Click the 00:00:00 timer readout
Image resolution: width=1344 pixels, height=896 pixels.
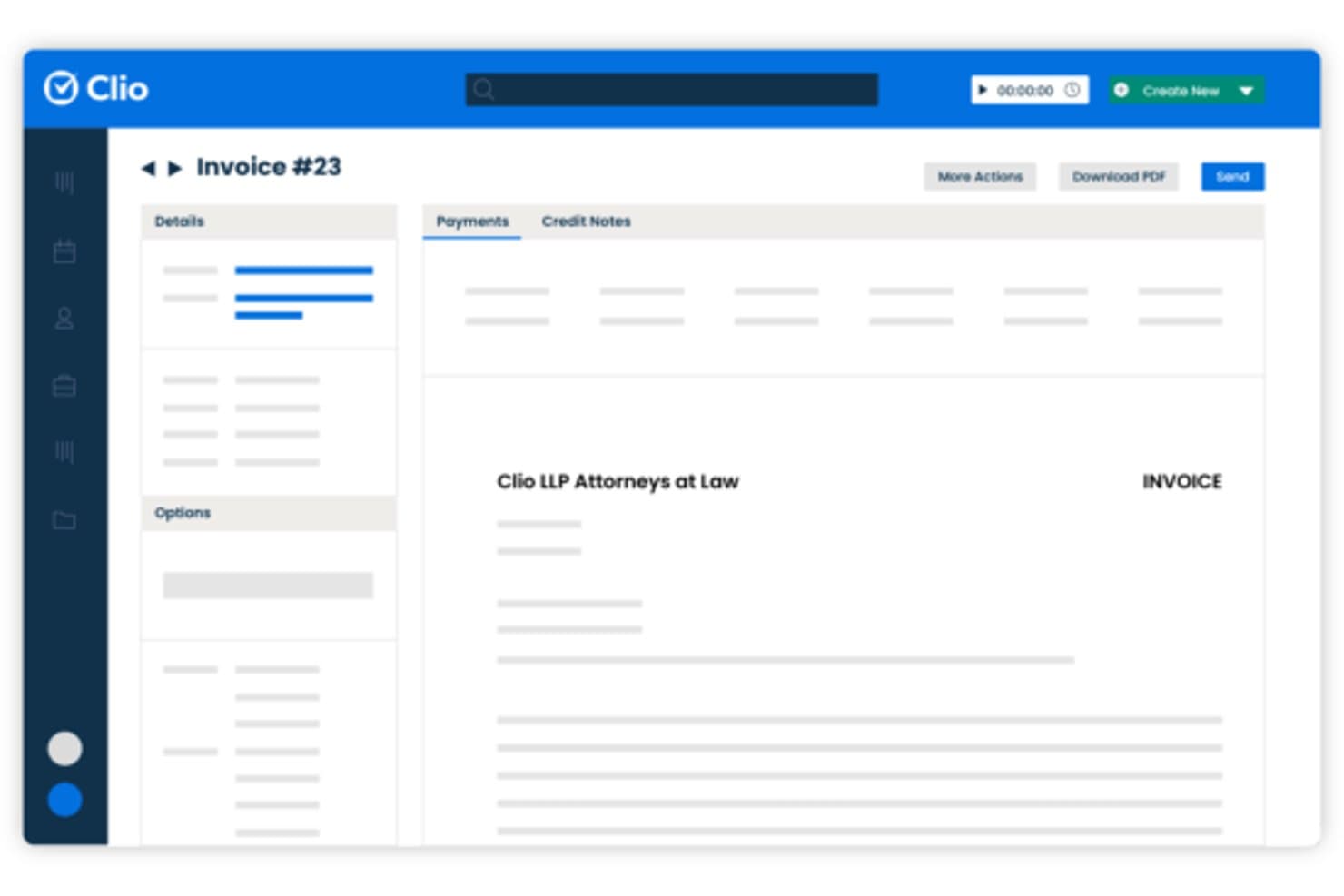(1025, 91)
